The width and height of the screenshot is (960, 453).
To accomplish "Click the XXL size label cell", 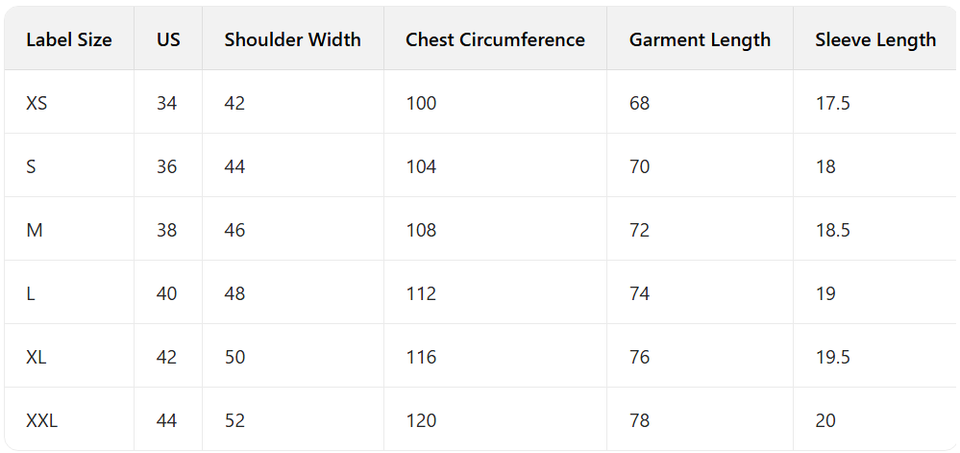I will [x=42, y=421].
